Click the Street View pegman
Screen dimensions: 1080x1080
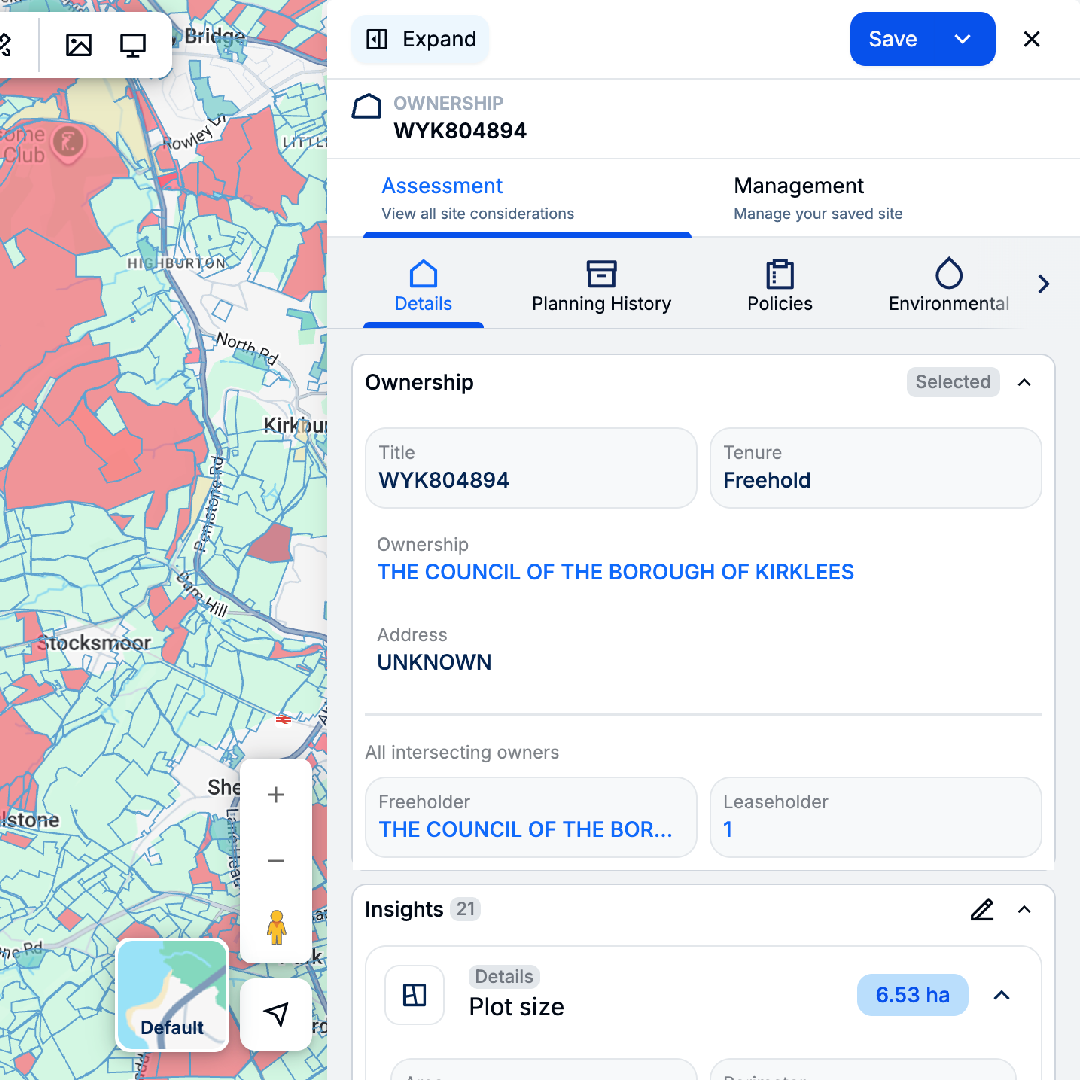pyautogui.click(x=276, y=927)
